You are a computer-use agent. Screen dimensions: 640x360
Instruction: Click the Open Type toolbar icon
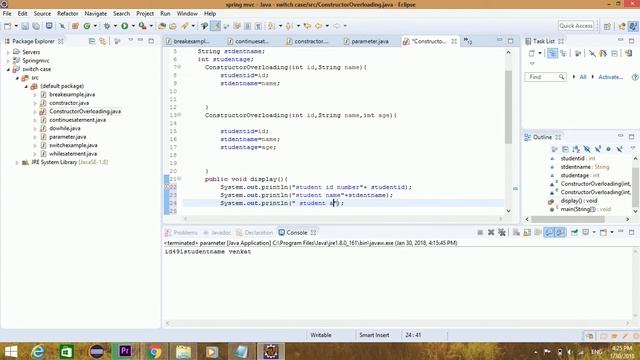pos(162,26)
